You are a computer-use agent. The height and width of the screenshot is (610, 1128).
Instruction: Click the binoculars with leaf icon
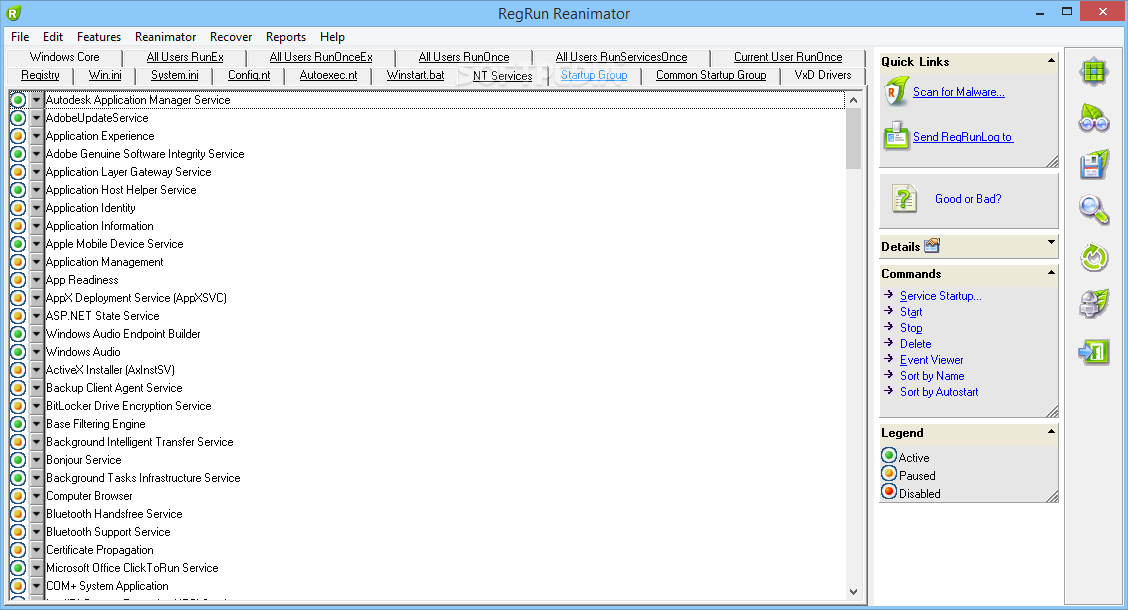[x=1093, y=118]
